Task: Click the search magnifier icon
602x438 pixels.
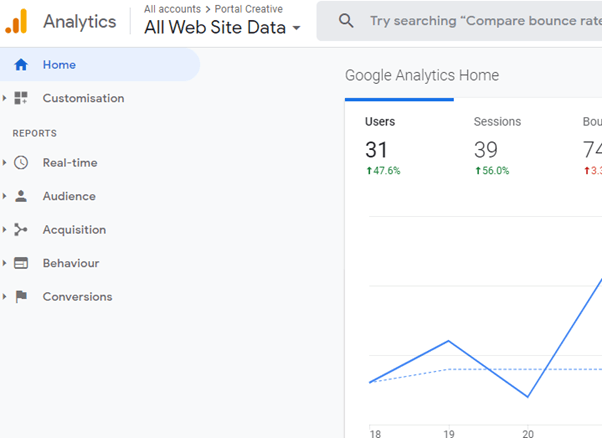Action: [346, 21]
